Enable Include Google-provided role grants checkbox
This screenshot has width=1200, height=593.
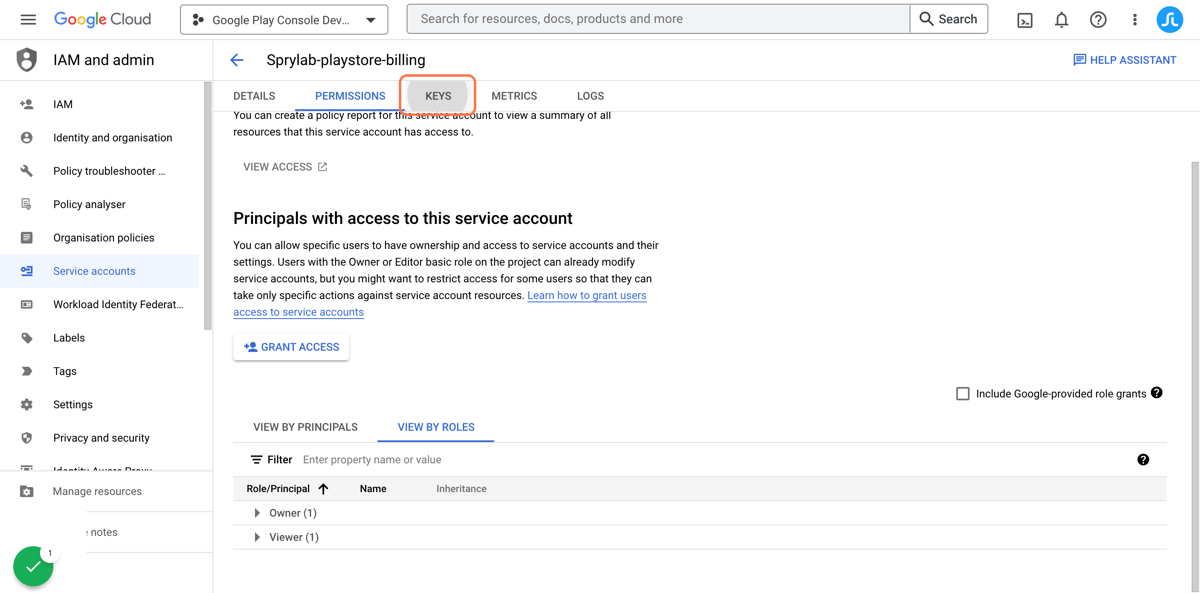tap(963, 394)
